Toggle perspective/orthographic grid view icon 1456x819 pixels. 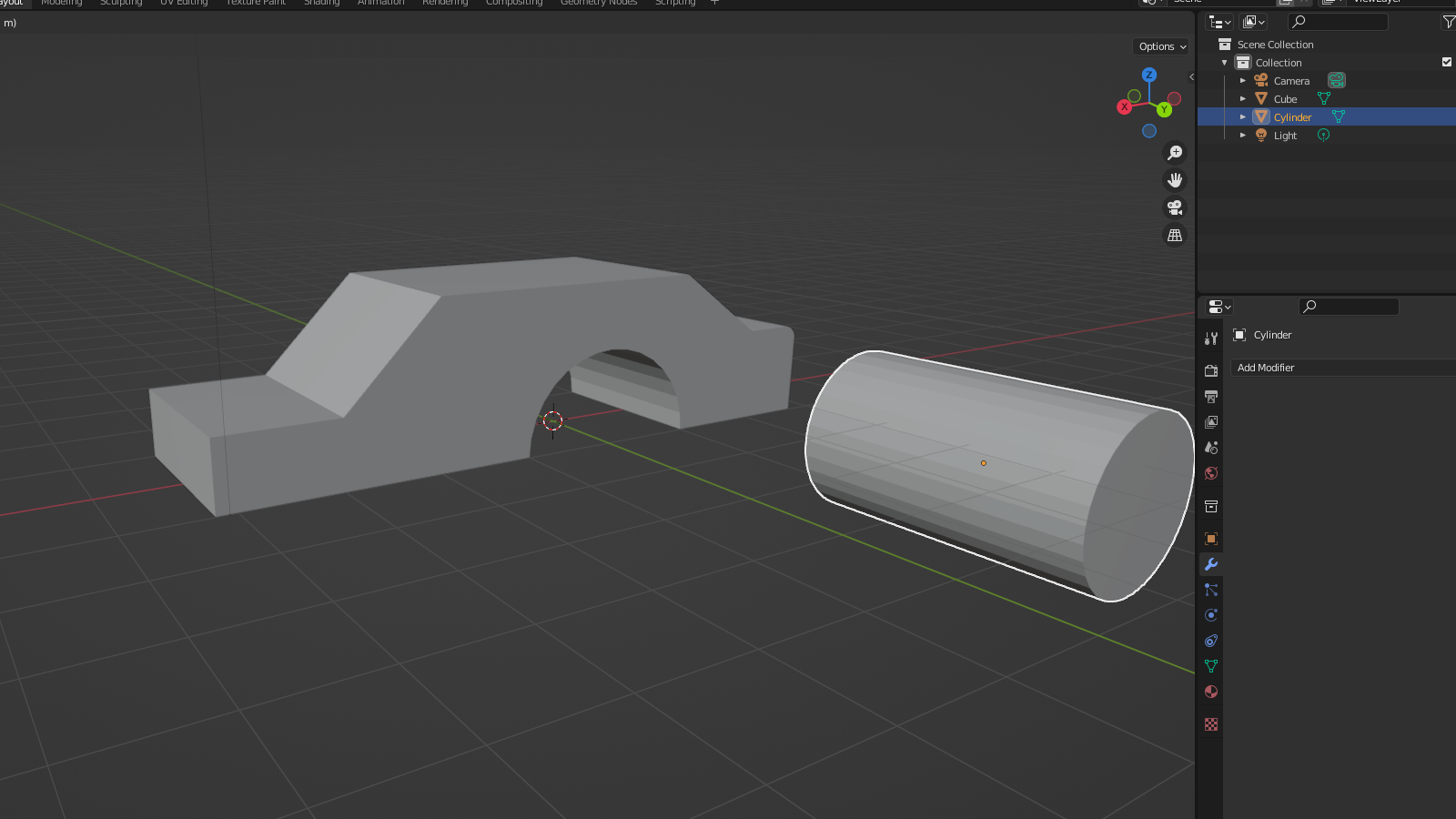pos(1175,235)
